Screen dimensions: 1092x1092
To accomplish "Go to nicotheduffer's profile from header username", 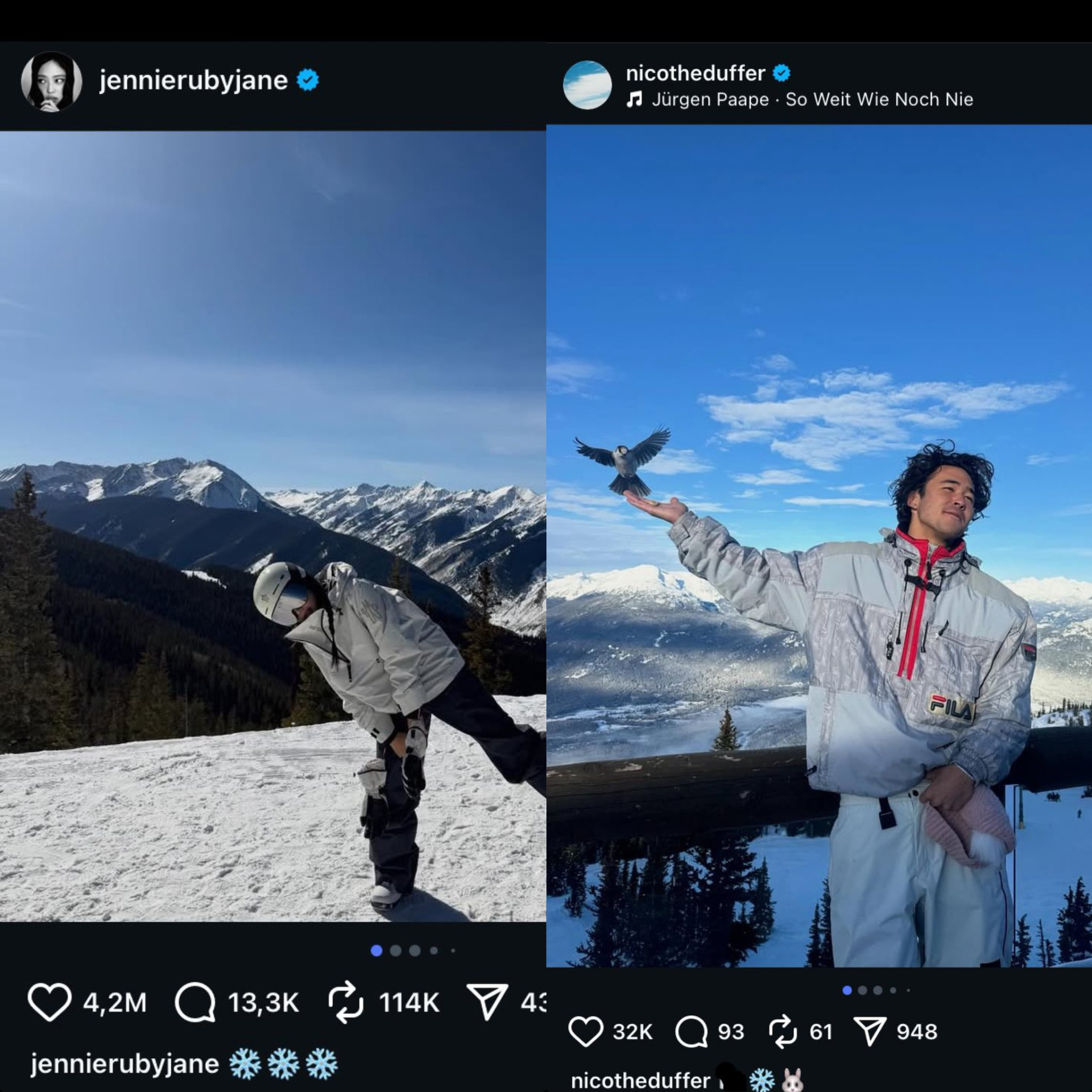I will point(695,73).
